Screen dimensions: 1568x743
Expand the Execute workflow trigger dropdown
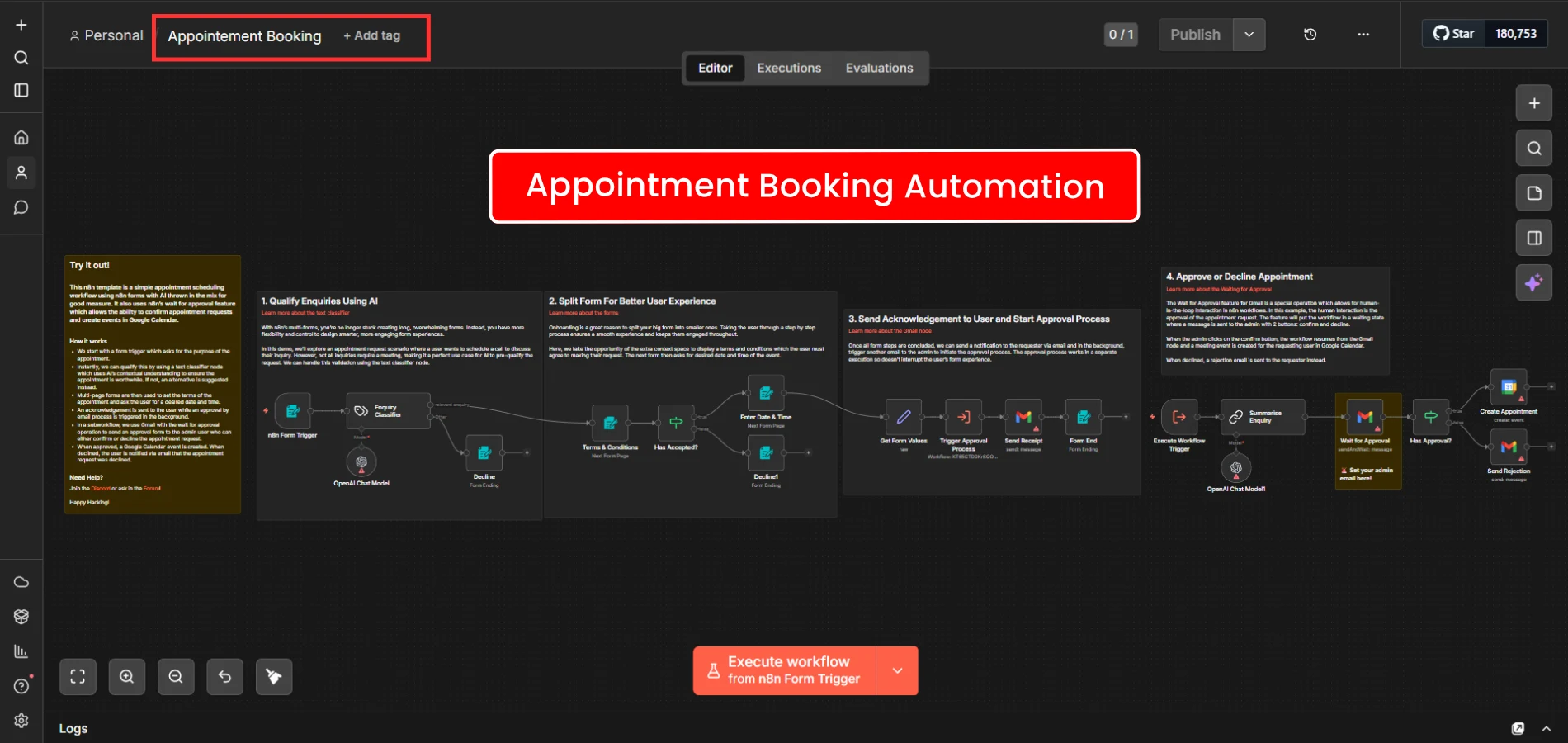coord(897,670)
